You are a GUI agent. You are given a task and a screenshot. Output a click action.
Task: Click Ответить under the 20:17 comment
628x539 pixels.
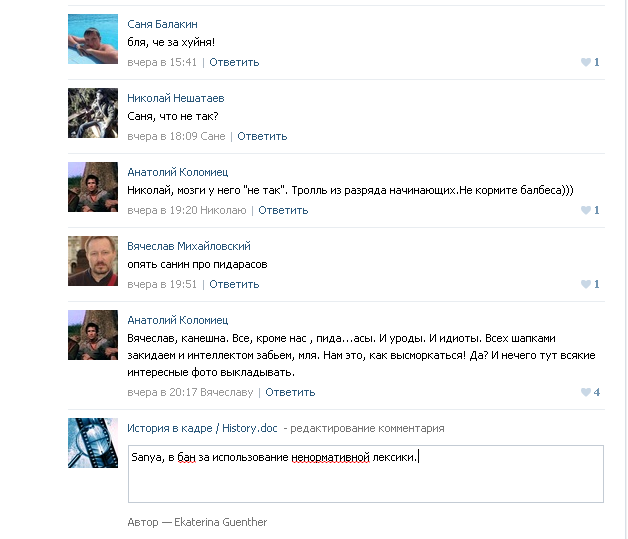coord(290,392)
